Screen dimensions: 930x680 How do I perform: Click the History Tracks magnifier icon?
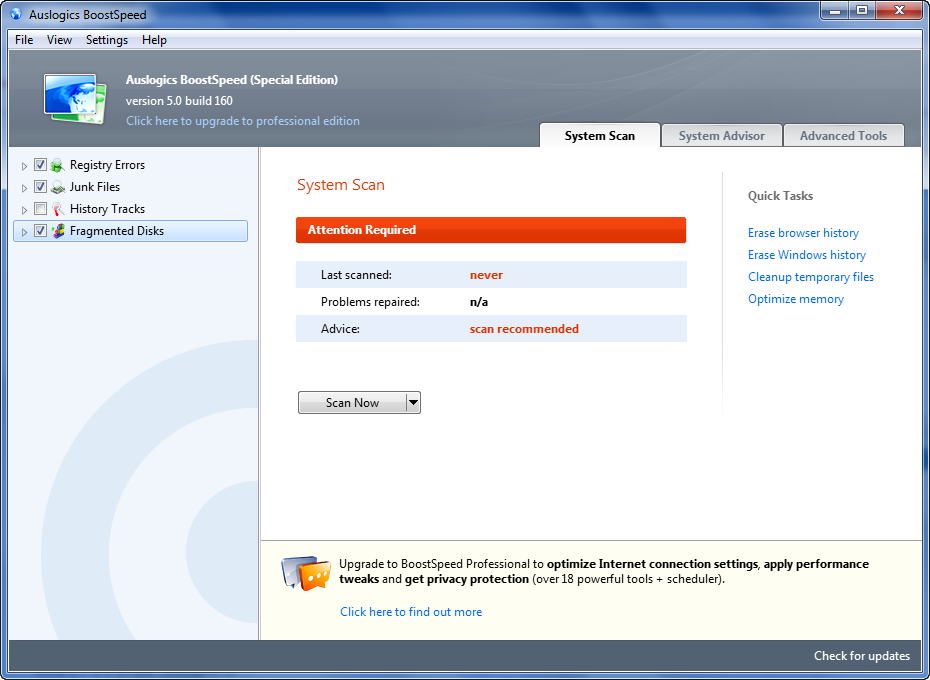58,209
